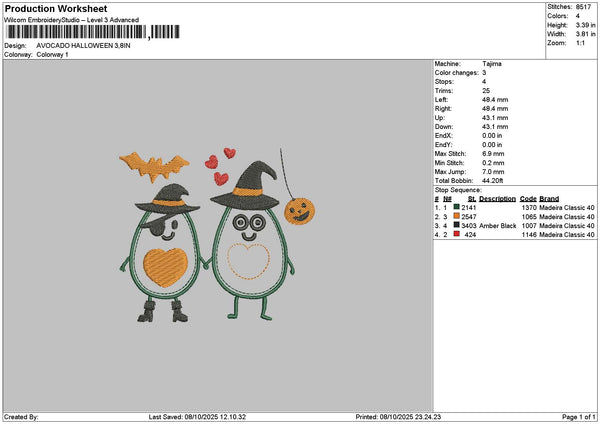
Task: Click the 'Description' column header
Action: [497, 199]
